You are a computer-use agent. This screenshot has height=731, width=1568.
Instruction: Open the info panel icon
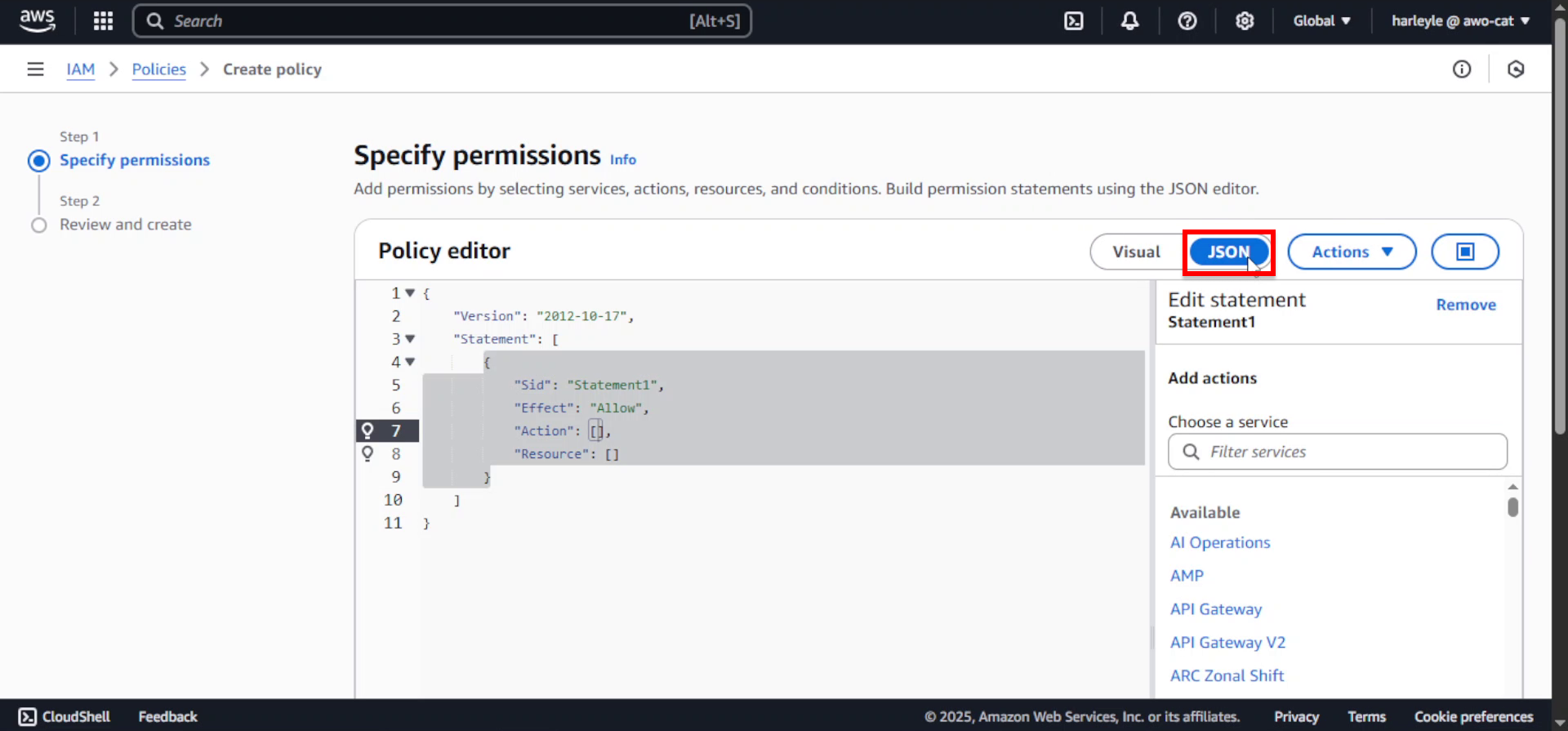1462,69
